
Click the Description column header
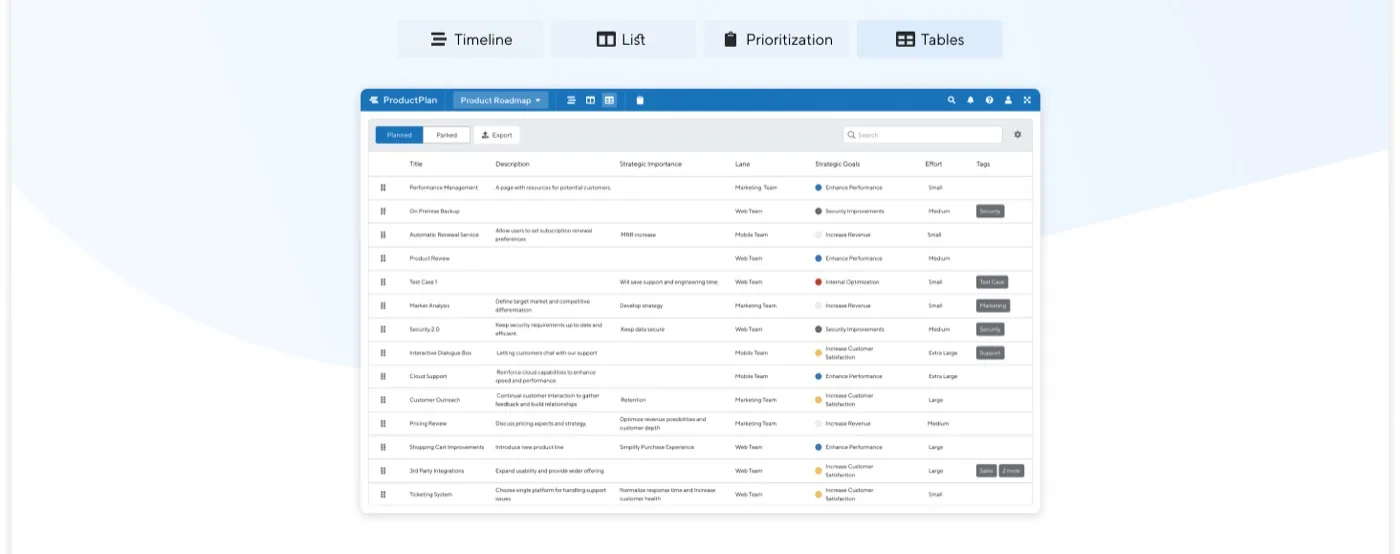(513, 164)
